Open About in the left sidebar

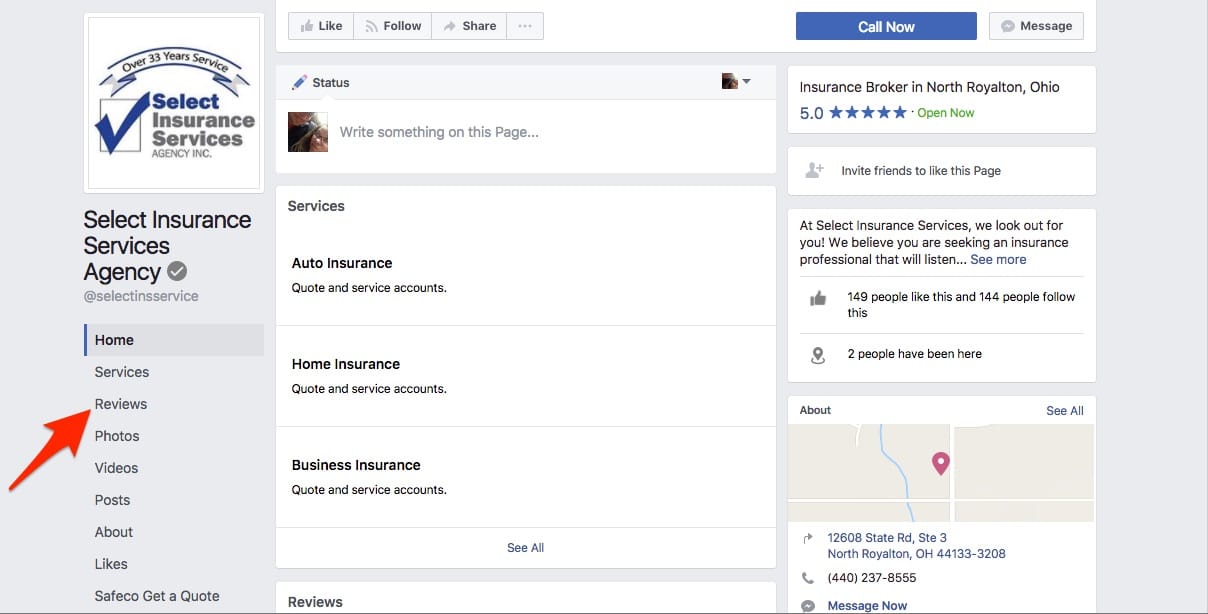pos(114,532)
